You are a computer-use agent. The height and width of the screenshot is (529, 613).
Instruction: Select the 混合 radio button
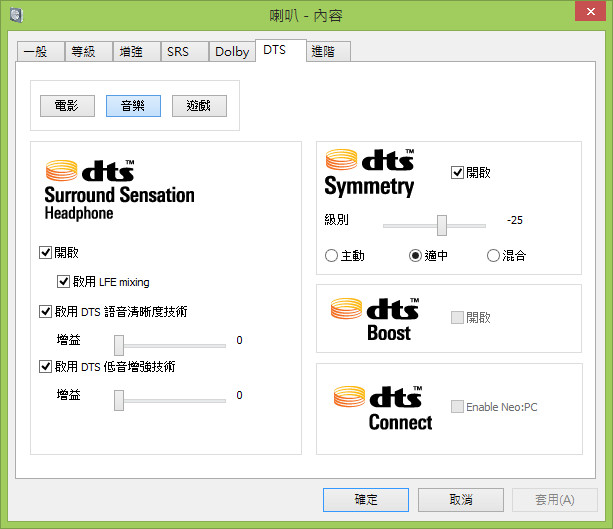pos(493,256)
